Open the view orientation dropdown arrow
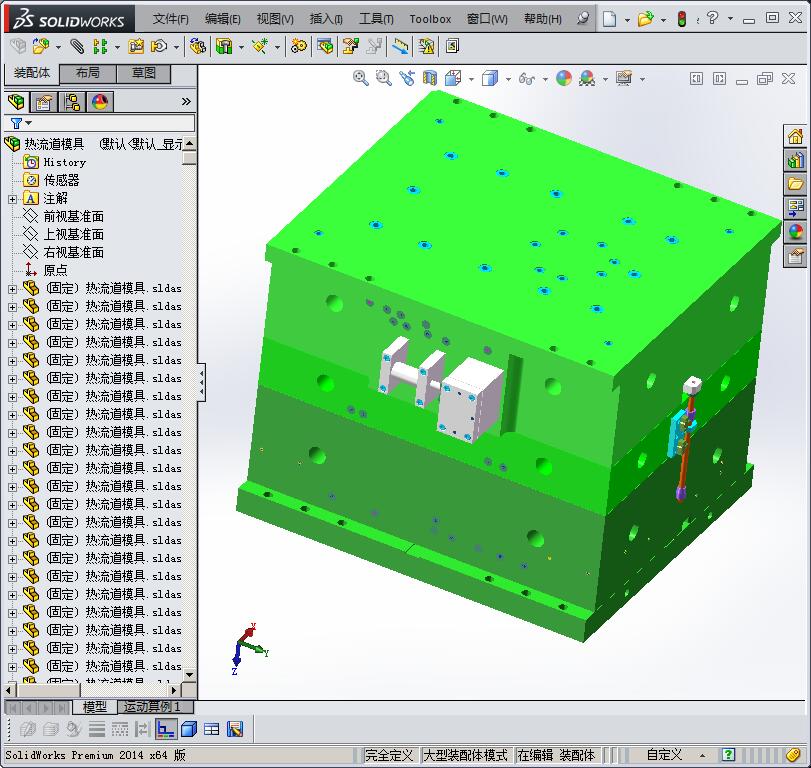 click(x=470, y=78)
